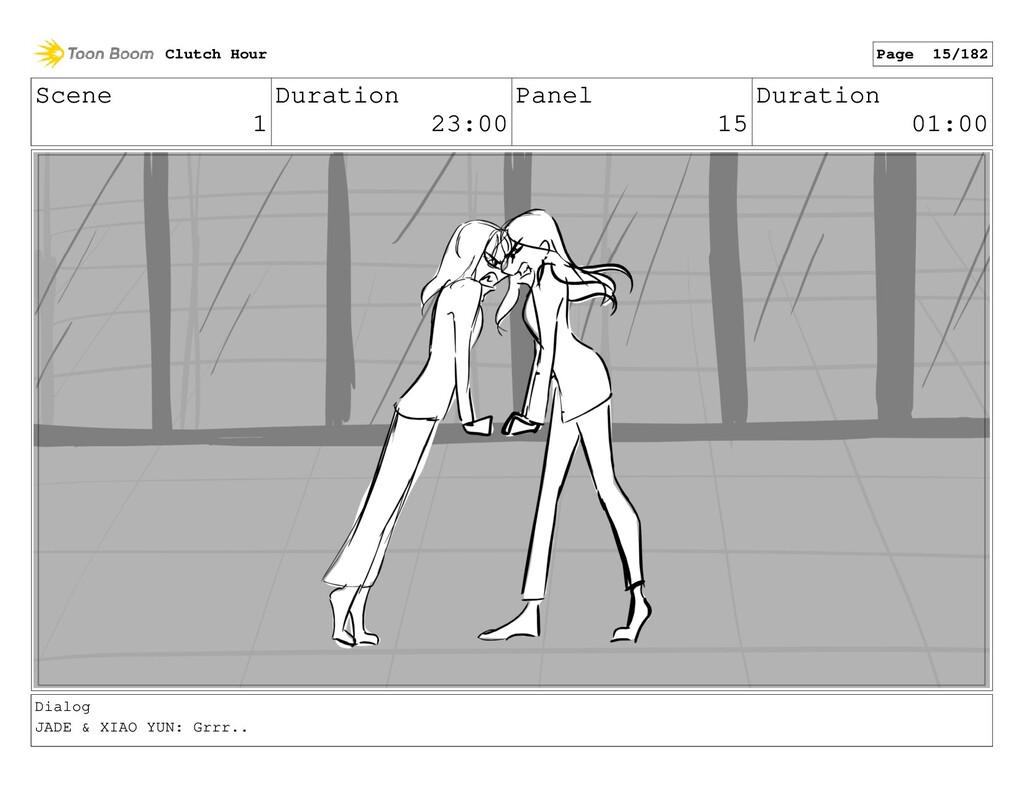Click the Panel number 15 value
Image resolution: width=1024 pixels, height=793 pixels.
732,123
